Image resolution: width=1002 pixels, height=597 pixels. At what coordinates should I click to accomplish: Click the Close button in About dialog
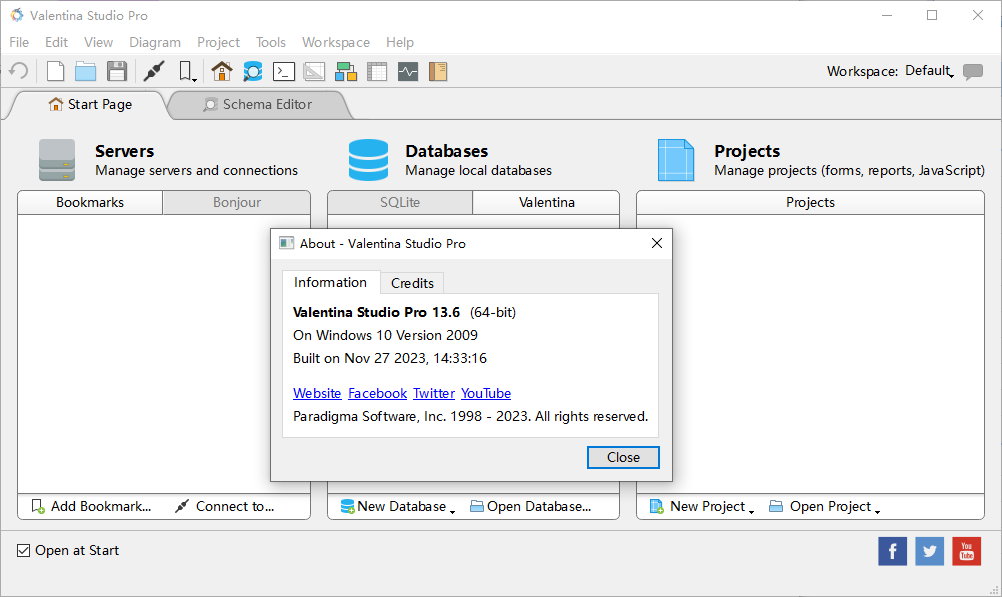pyautogui.click(x=623, y=457)
